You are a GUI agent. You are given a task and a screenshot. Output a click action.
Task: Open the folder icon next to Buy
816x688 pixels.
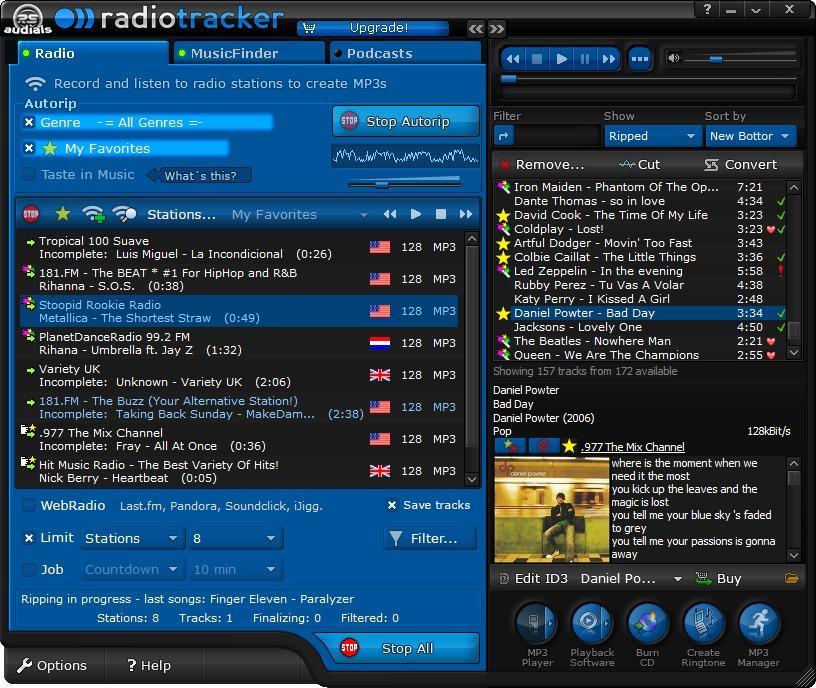[792, 578]
